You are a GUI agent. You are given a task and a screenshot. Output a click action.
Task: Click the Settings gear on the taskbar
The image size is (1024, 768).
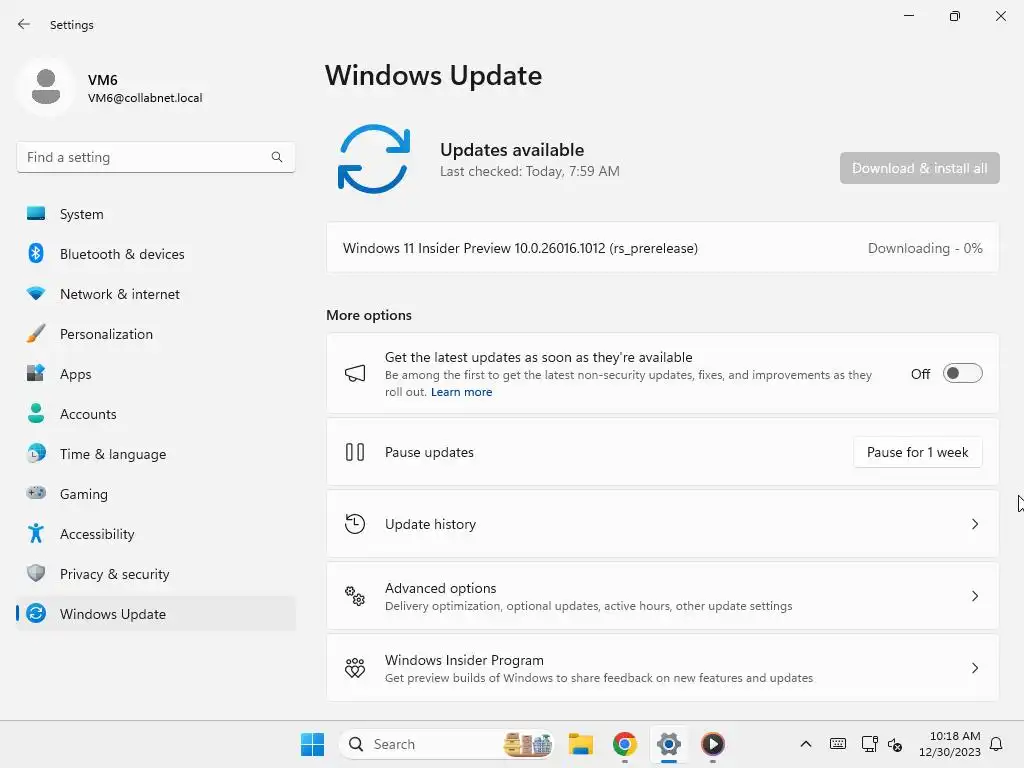pyautogui.click(x=669, y=744)
